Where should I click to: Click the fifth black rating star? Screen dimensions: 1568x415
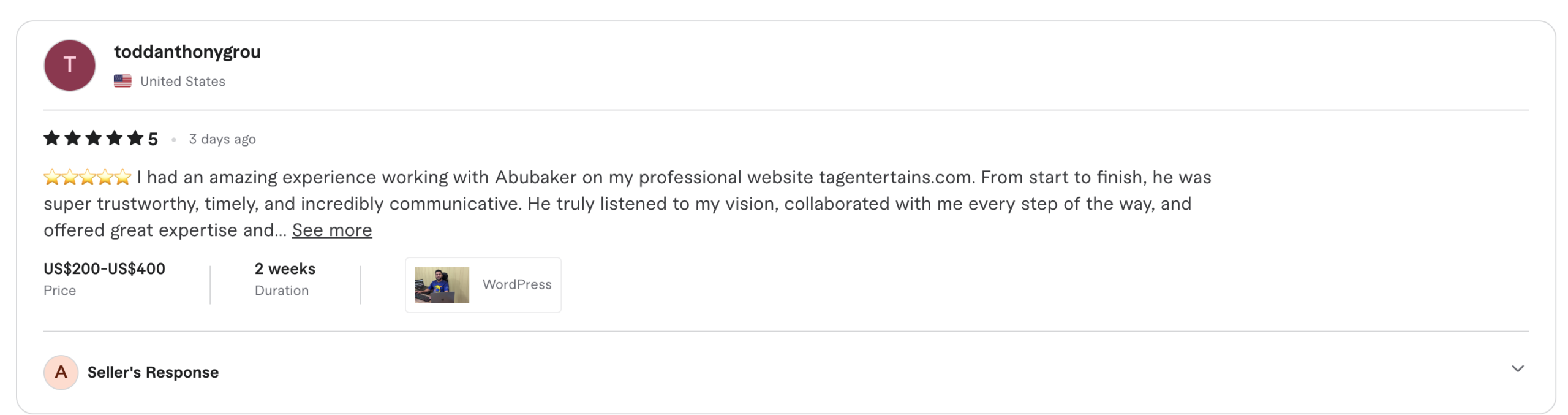(135, 139)
